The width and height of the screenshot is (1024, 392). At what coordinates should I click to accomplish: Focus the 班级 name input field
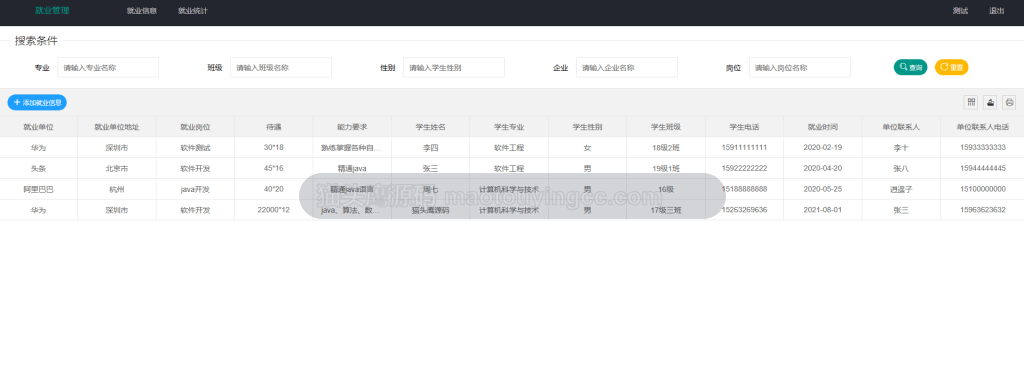tap(281, 67)
